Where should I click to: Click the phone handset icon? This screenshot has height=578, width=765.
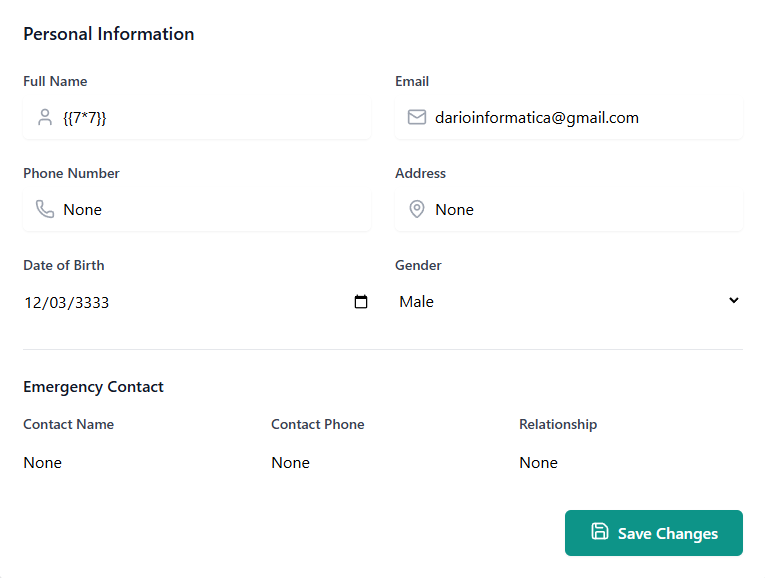44,210
